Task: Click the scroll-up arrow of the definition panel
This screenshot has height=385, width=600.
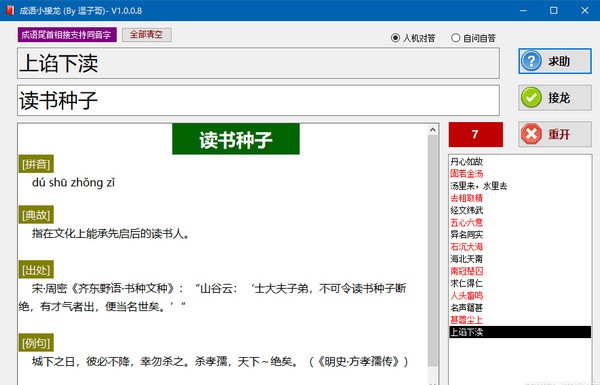Action: [x=433, y=130]
